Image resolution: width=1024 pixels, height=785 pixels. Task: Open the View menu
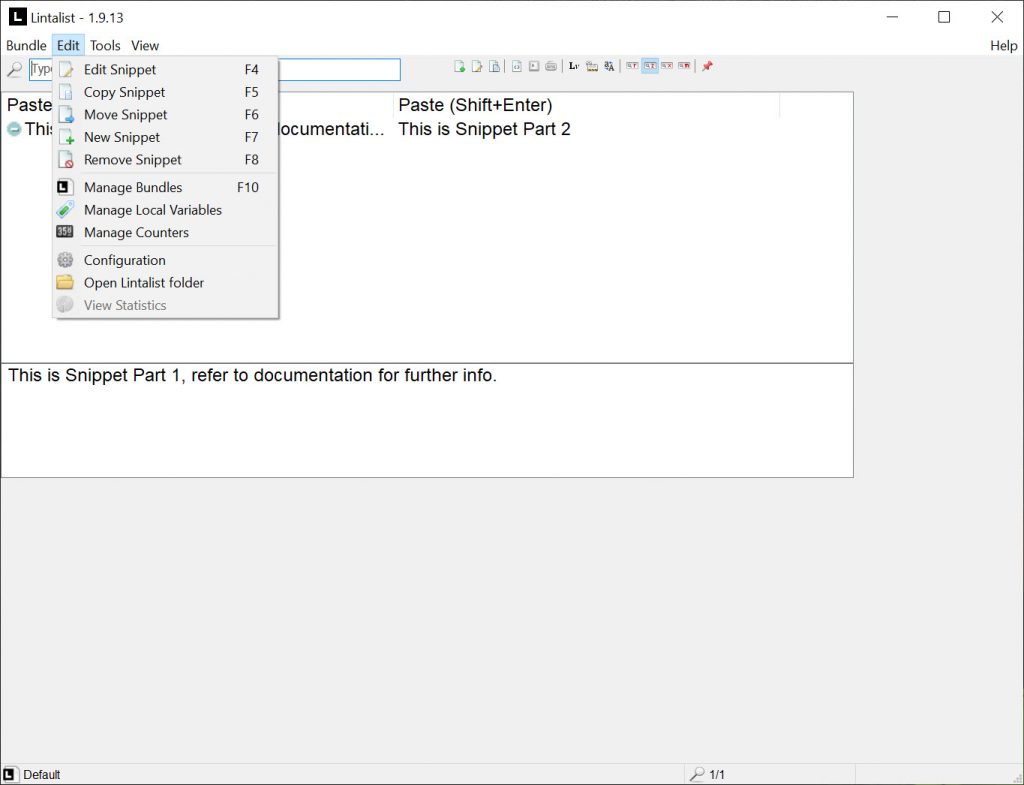(x=145, y=46)
